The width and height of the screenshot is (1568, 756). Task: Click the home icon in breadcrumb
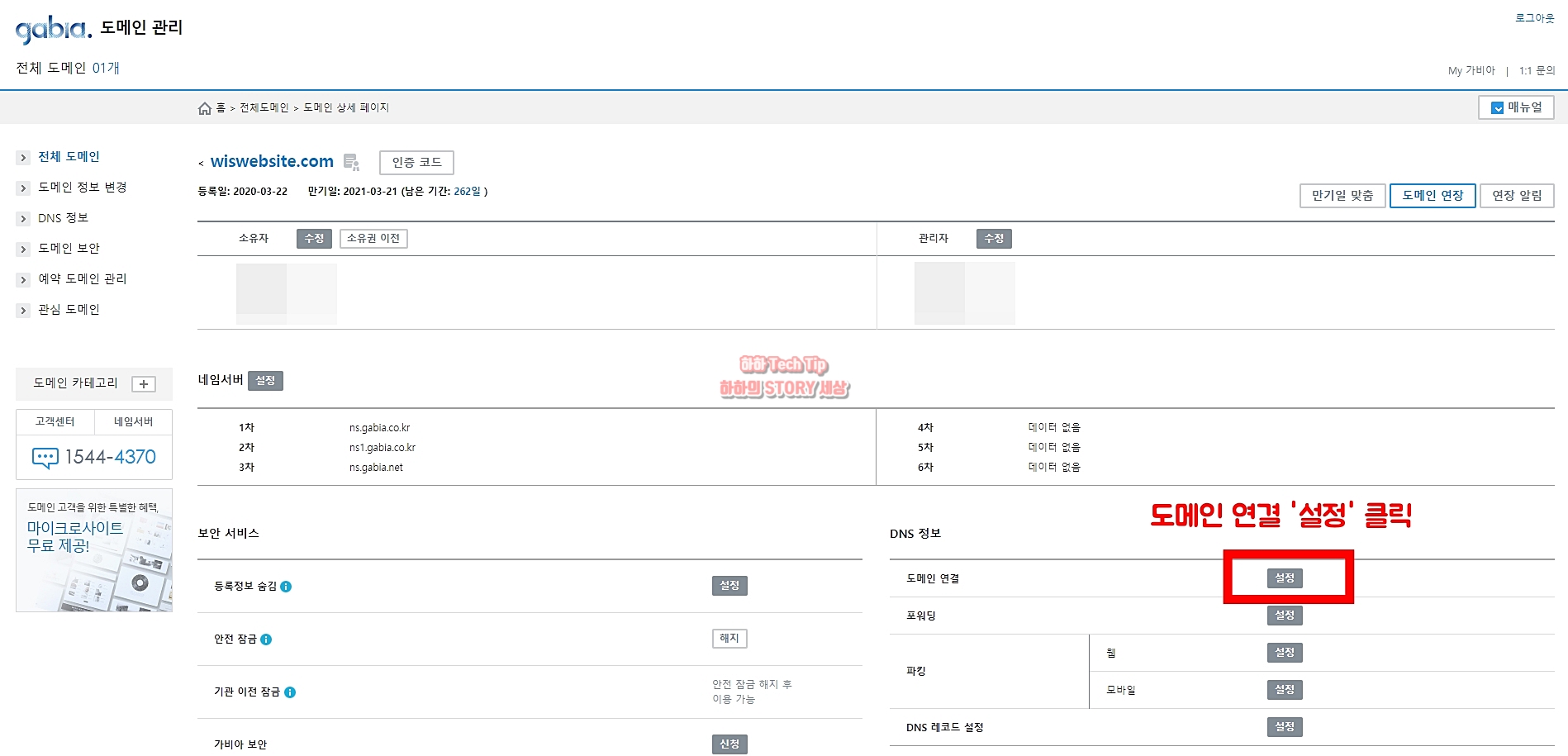pos(205,108)
